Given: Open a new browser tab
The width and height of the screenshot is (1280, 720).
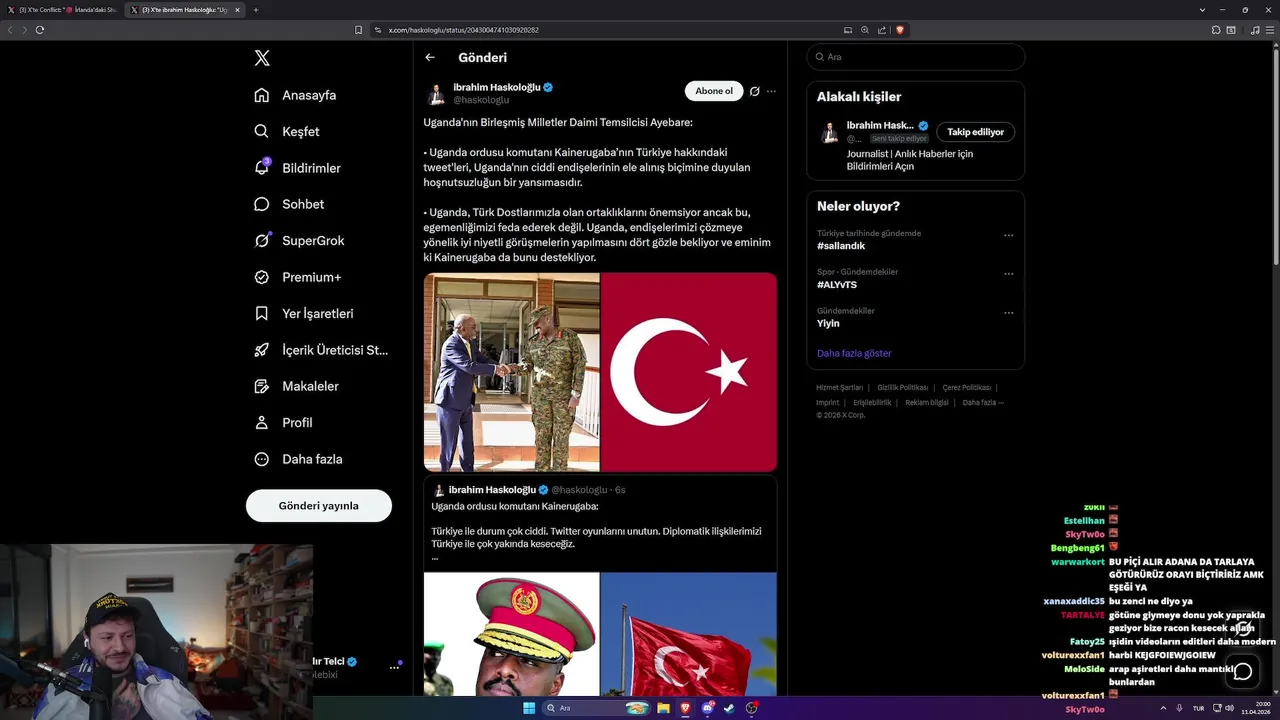Looking at the screenshot, I should click(x=256, y=10).
